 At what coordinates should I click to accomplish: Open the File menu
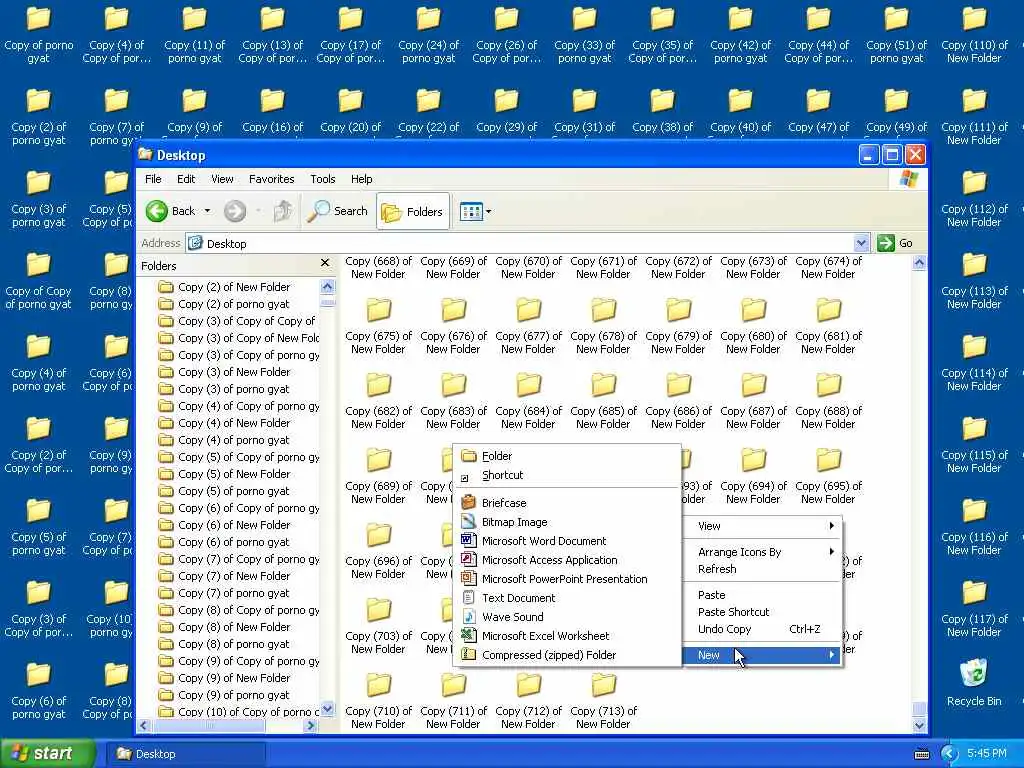(x=153, y=179)
